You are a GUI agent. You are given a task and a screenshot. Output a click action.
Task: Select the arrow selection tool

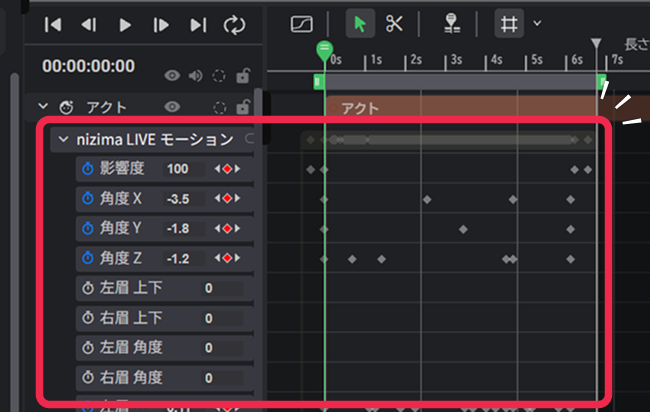click(360, 24)
